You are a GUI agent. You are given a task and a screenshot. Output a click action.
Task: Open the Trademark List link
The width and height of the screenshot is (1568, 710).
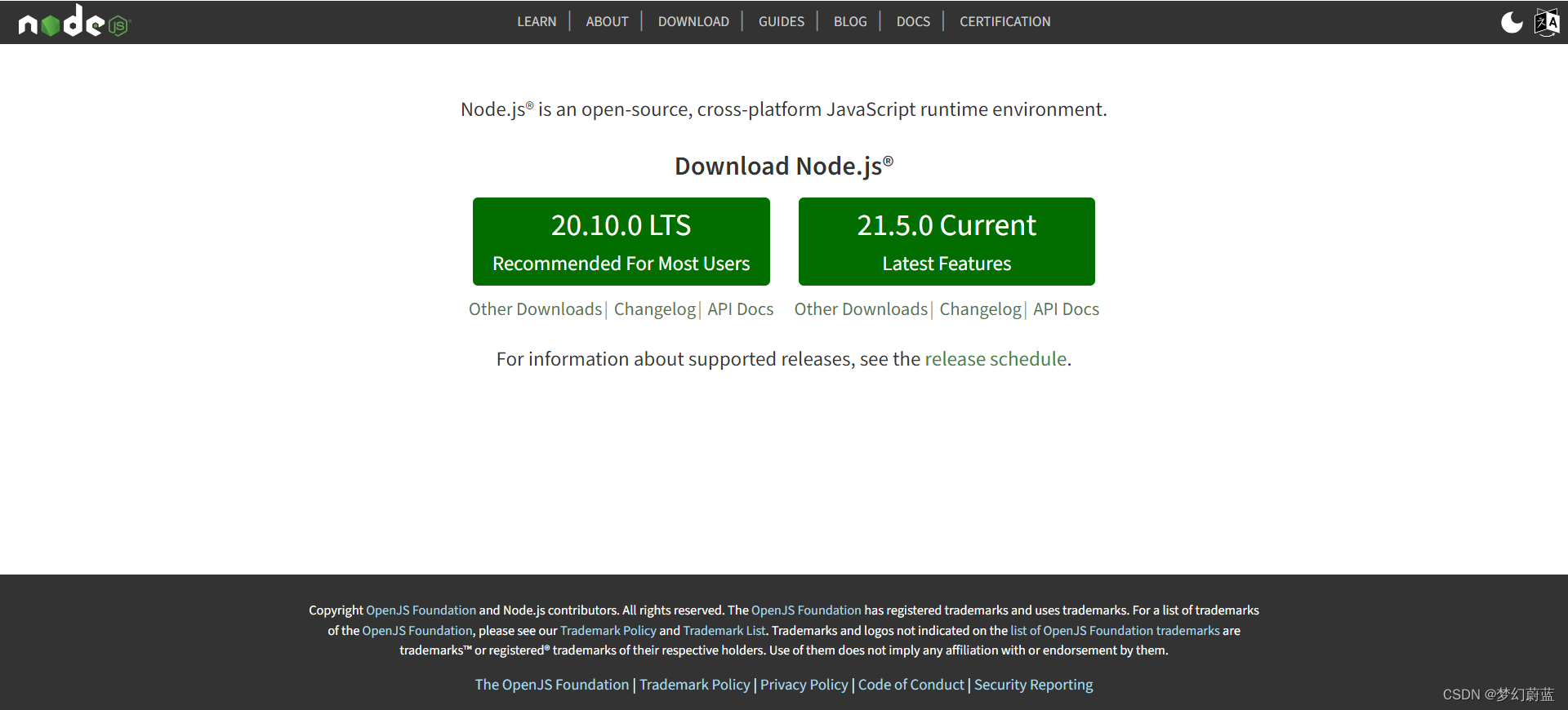(x=724, y=631)
